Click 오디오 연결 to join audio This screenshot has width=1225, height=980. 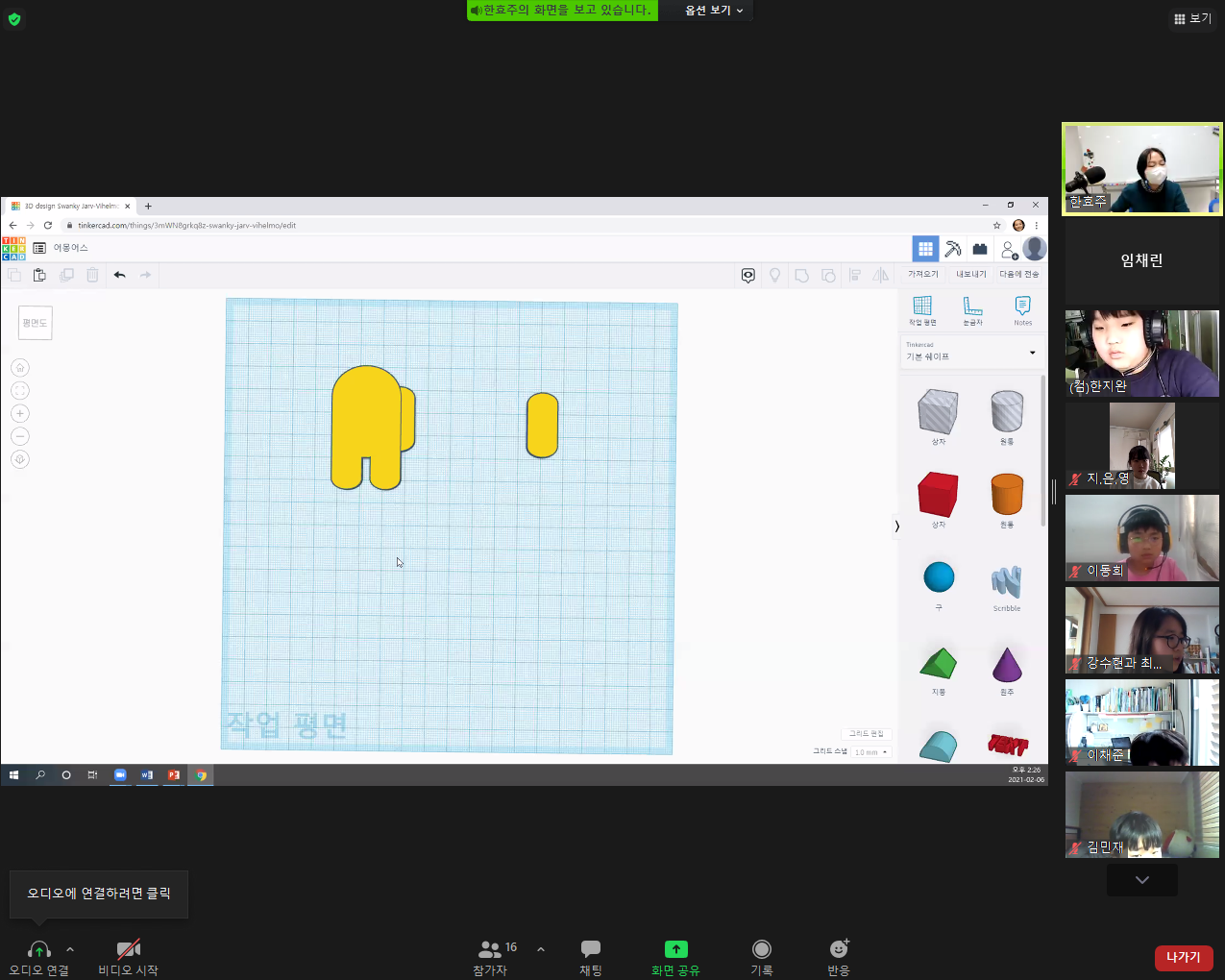click(39, 958)
